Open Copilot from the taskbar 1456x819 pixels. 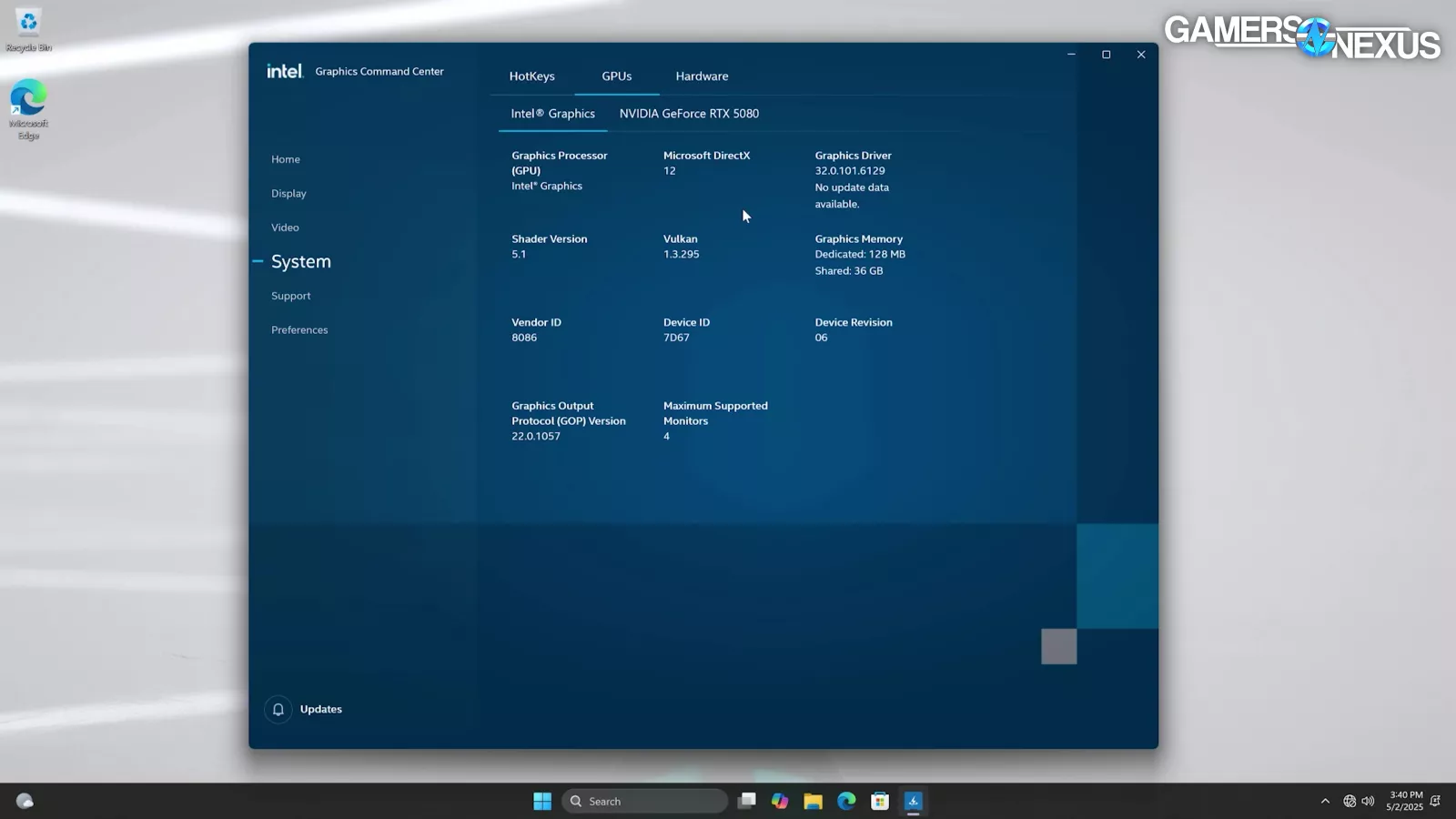(x=780, y=801)
